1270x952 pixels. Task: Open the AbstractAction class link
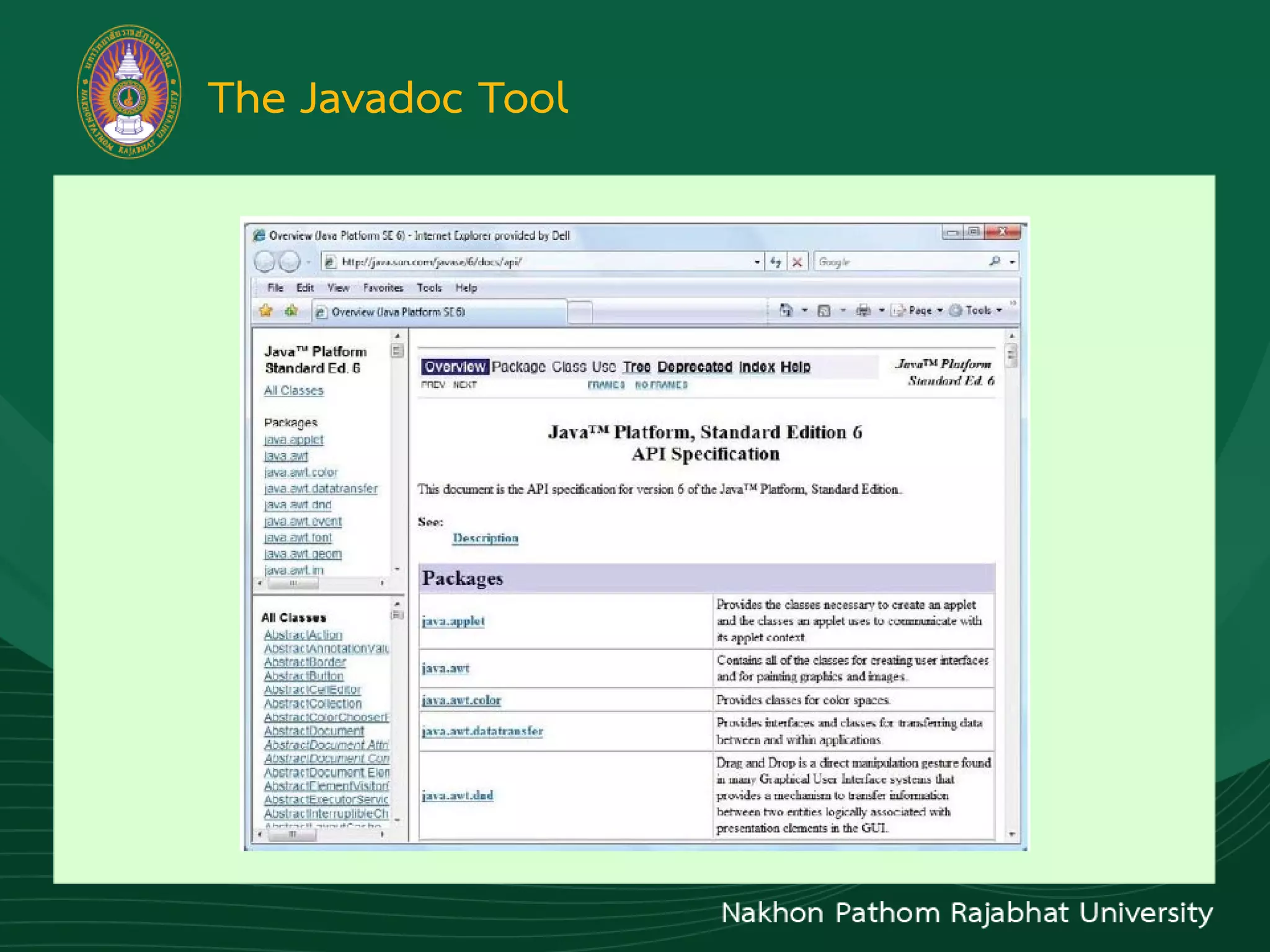click(x=303, y=635)
